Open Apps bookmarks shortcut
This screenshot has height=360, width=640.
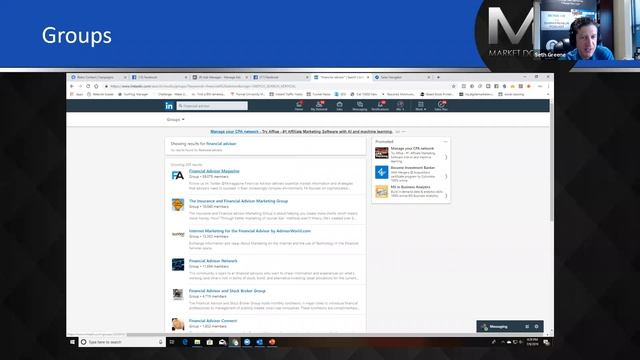click(77, 94)
